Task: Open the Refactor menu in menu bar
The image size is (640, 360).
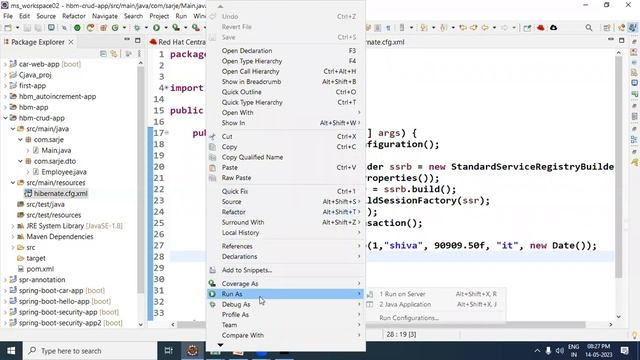Action: click(74, 16)
